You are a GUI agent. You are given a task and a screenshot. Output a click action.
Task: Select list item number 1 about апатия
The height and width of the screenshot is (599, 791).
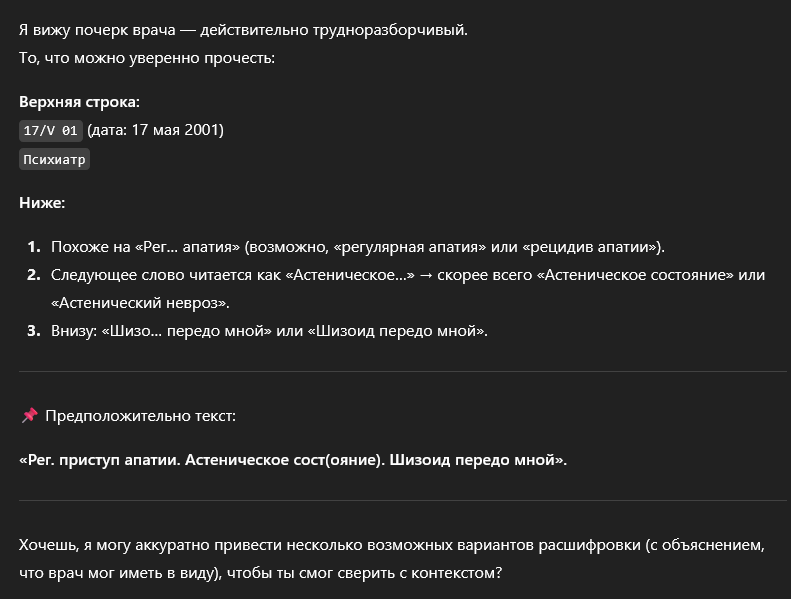[357, 247]
